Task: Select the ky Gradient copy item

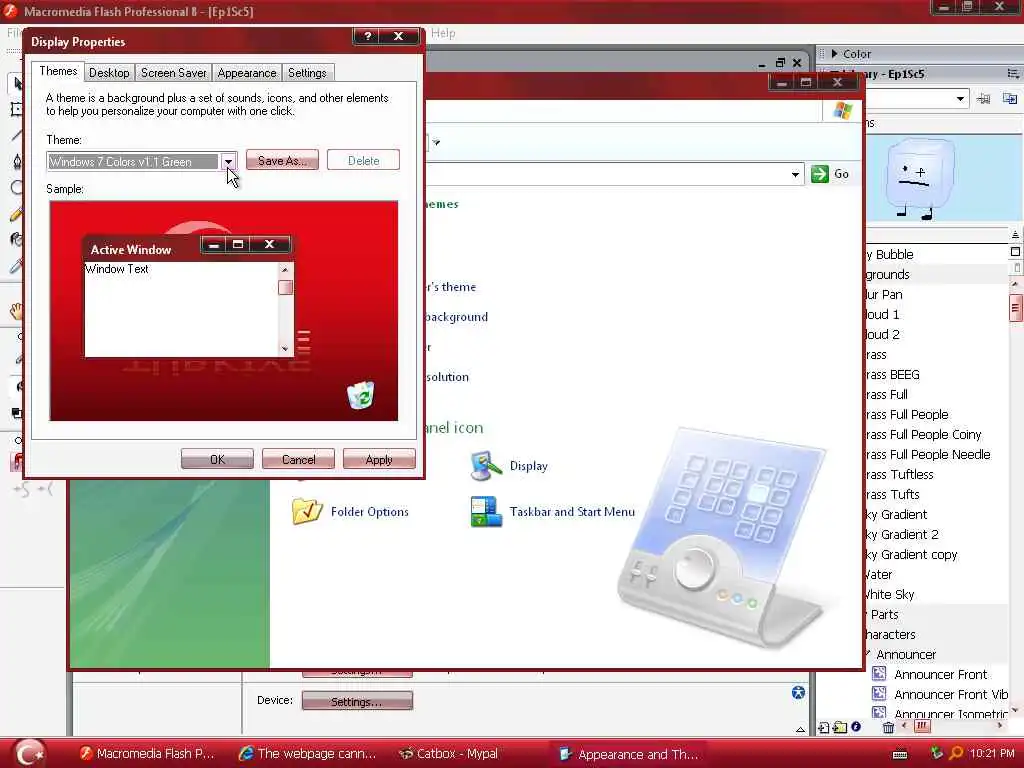Action: click(912, 554)
